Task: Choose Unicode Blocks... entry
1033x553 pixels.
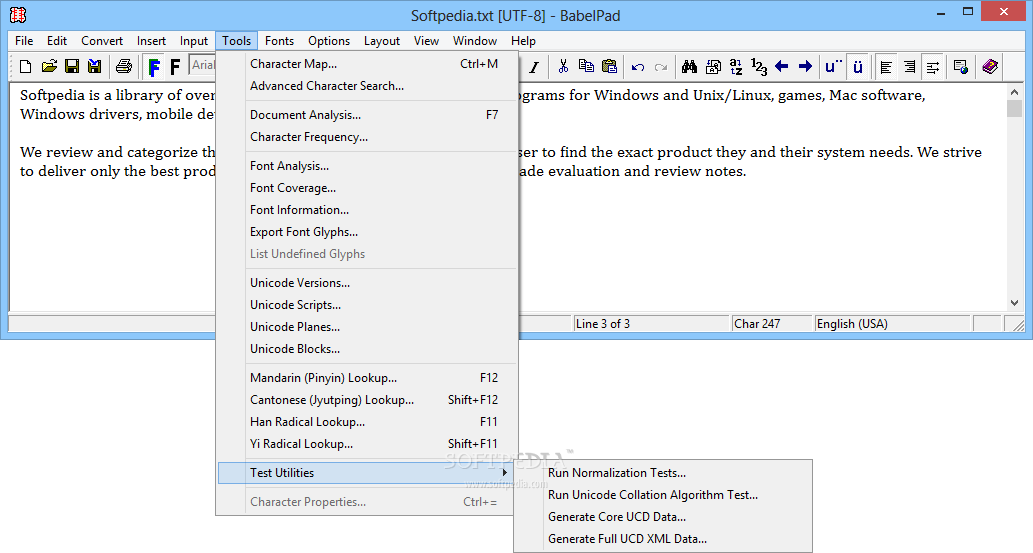Action: [368, 349]
